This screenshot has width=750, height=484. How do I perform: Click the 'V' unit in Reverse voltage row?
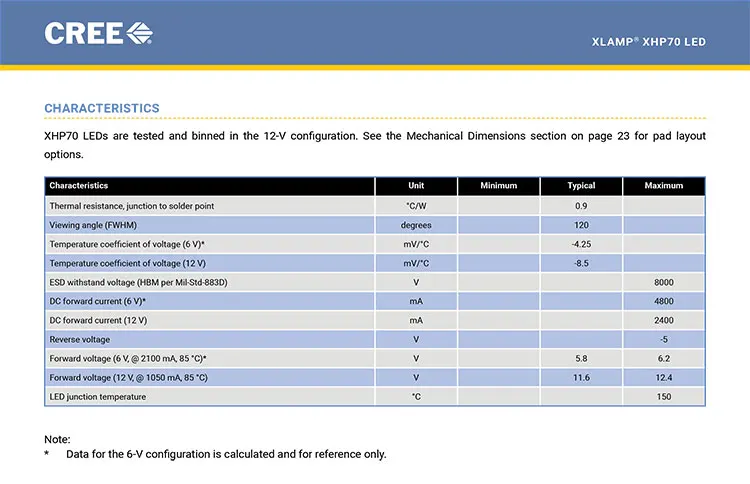click(x=416, y=340)
